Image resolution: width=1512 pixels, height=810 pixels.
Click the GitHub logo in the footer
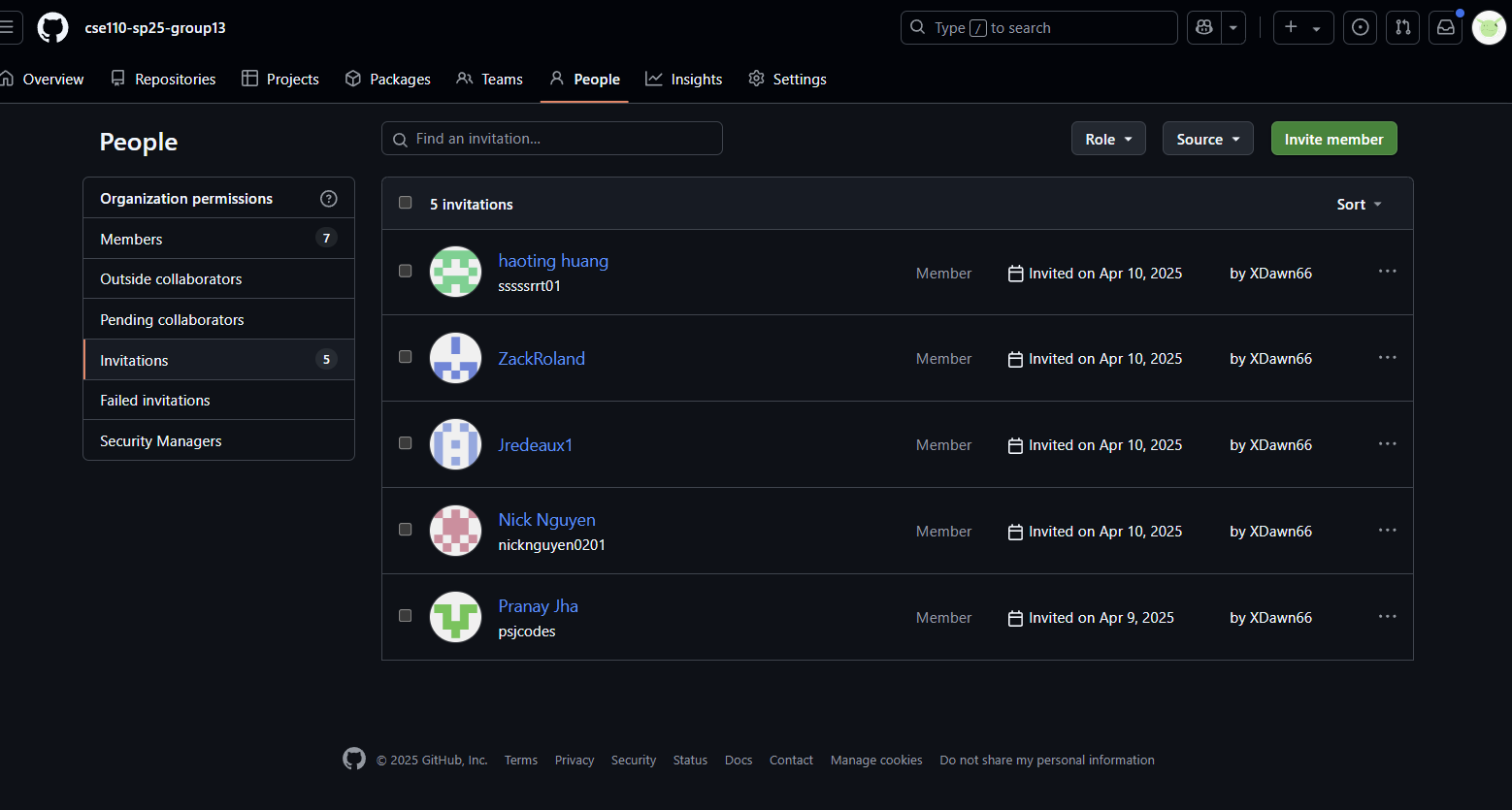click(x=354, y=759)
